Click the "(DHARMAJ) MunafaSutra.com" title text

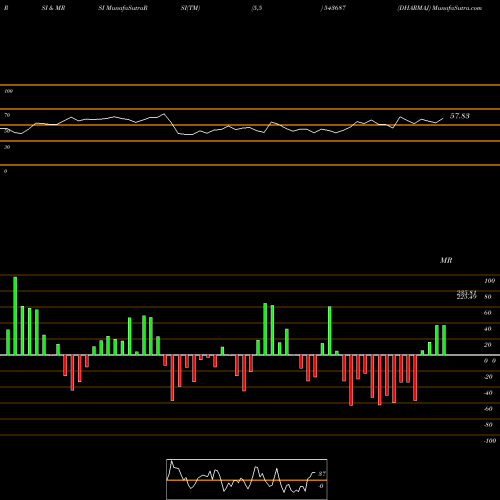pyautogui.click(x=440, y=8)
